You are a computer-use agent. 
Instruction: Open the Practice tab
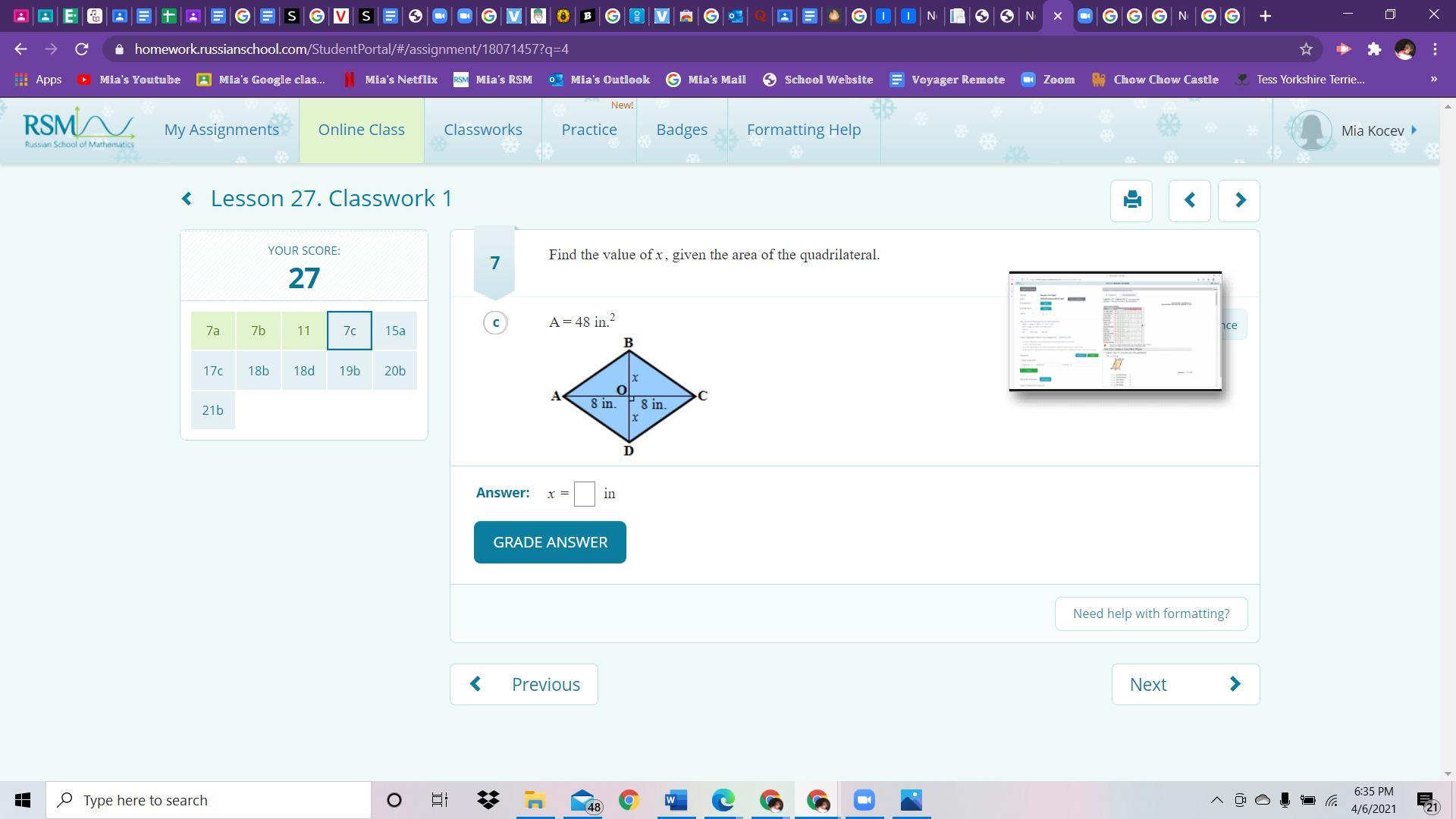point(589,130)
